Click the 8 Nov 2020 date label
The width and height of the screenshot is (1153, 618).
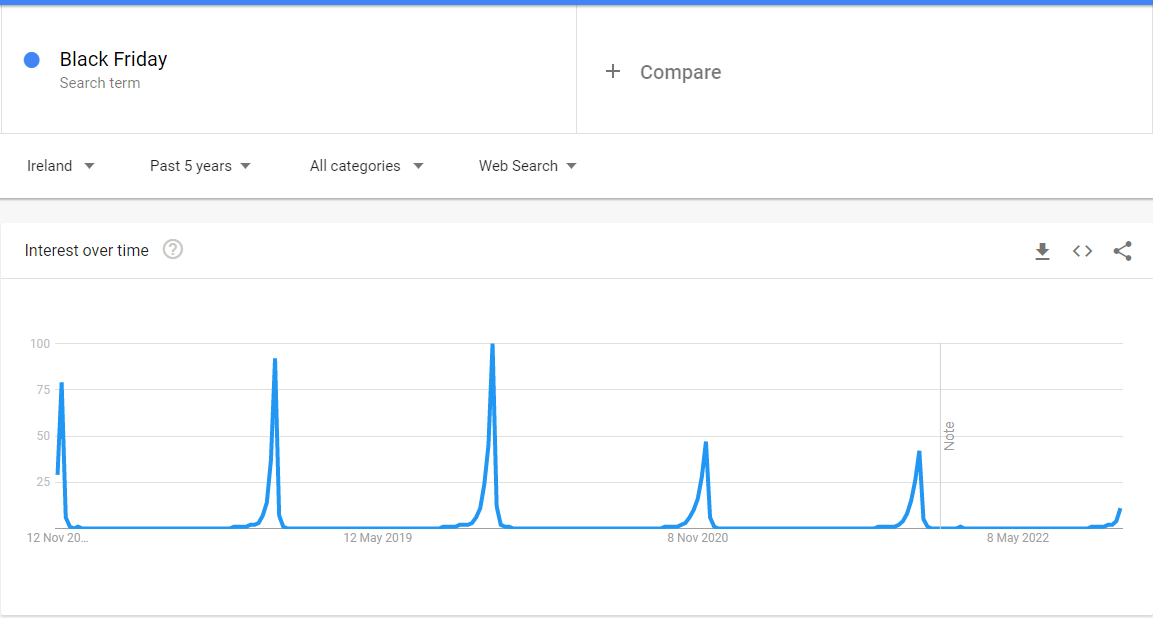click(697, 537)
